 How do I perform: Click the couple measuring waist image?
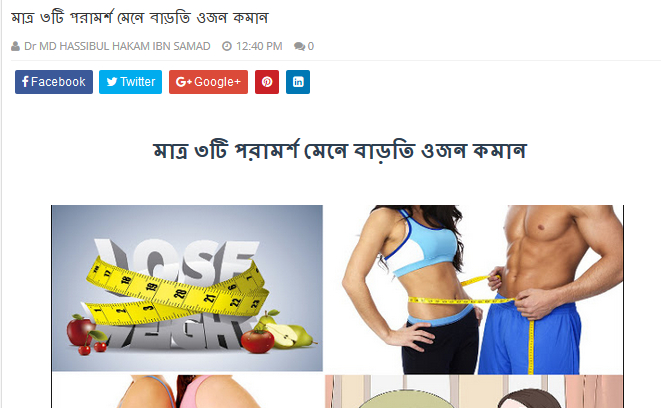pyautogui.click(x=474, y=290)
